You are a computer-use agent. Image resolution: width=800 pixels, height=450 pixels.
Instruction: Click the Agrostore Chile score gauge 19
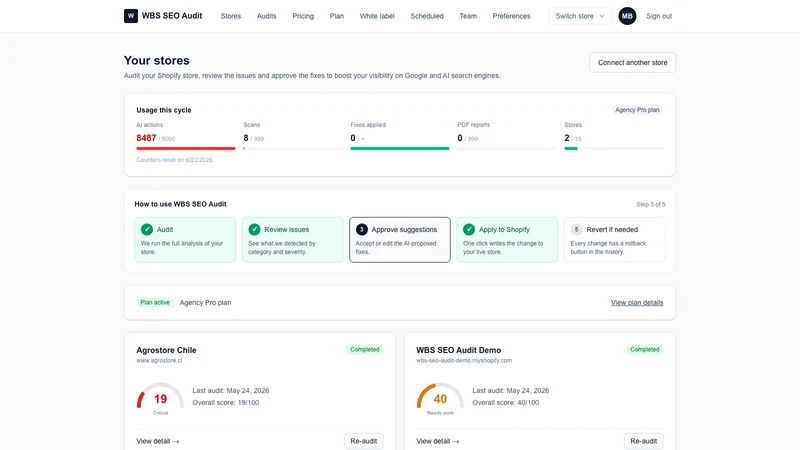click(x=160, y=398)
